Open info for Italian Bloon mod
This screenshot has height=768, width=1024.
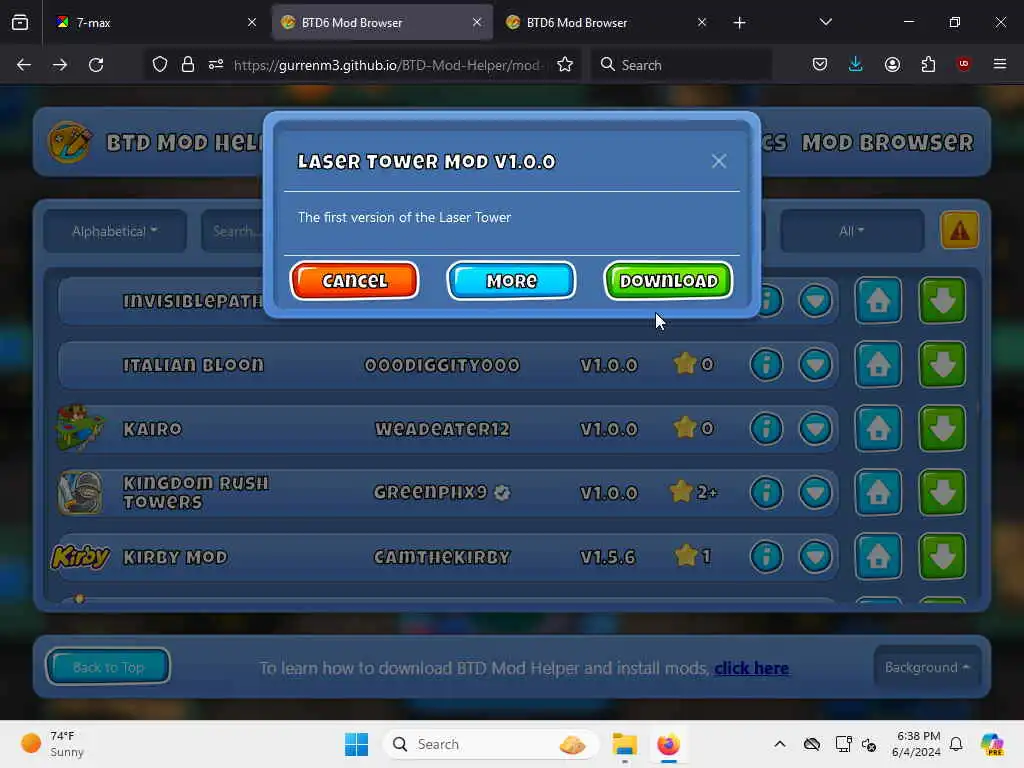[766, 364]
